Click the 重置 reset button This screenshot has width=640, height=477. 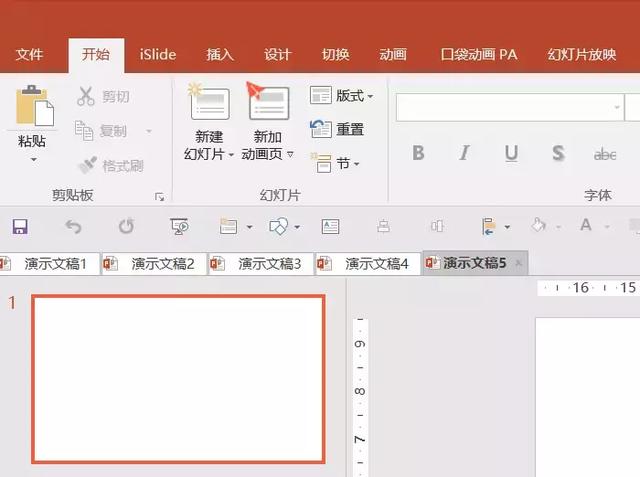tap(337, 129)
